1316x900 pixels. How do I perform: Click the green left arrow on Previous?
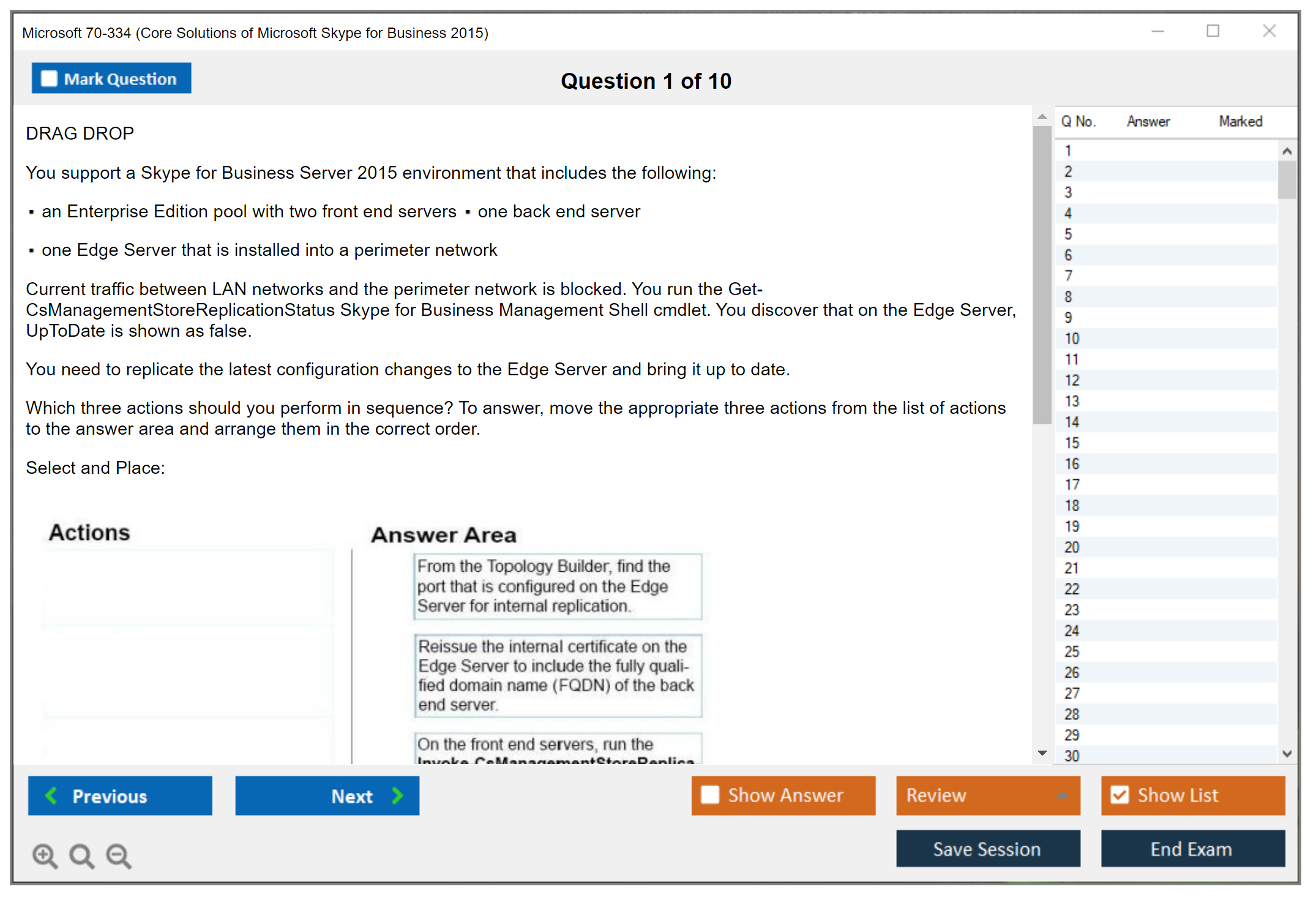click(x=51, y=796)
